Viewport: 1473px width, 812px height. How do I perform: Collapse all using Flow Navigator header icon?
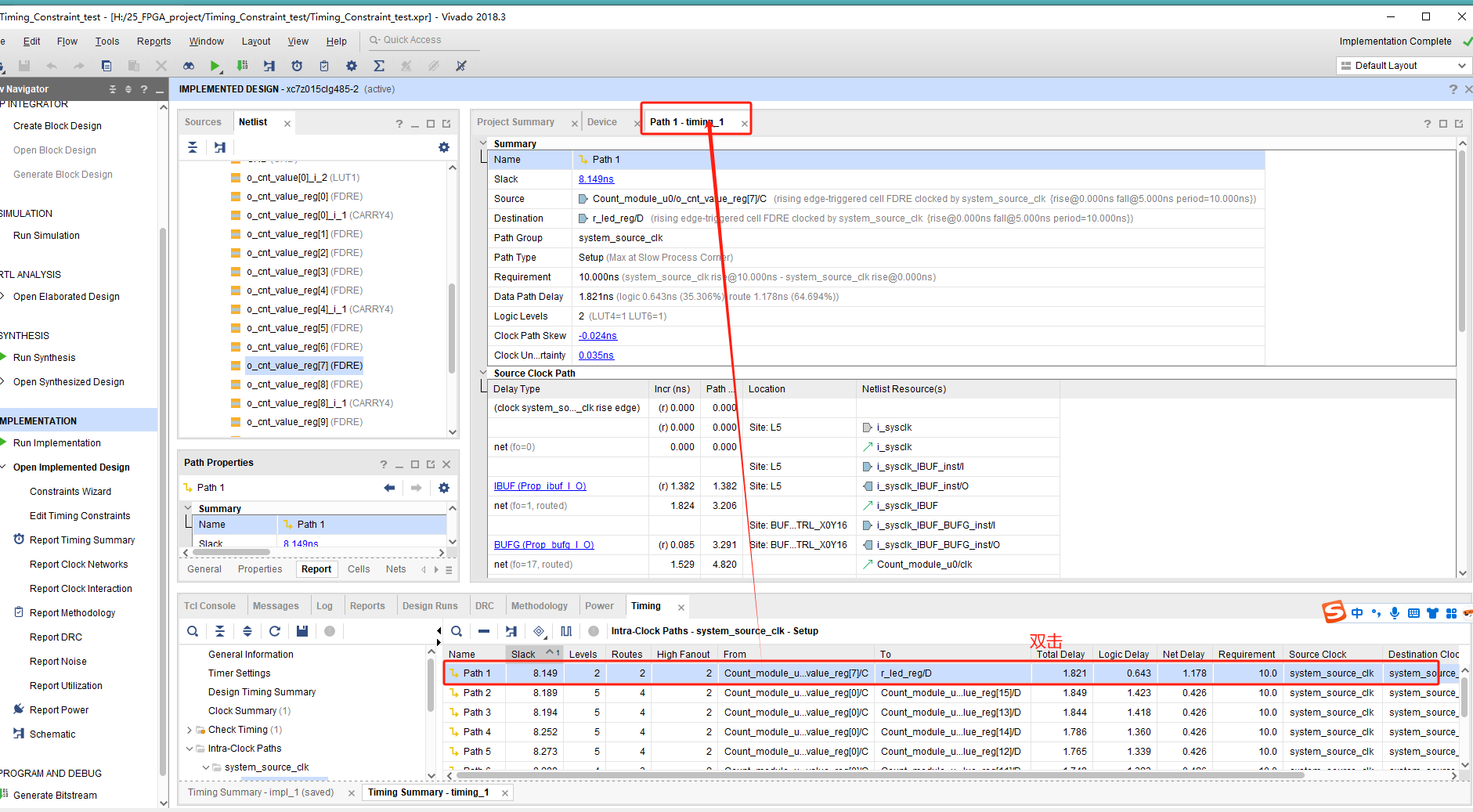[113, 89]
